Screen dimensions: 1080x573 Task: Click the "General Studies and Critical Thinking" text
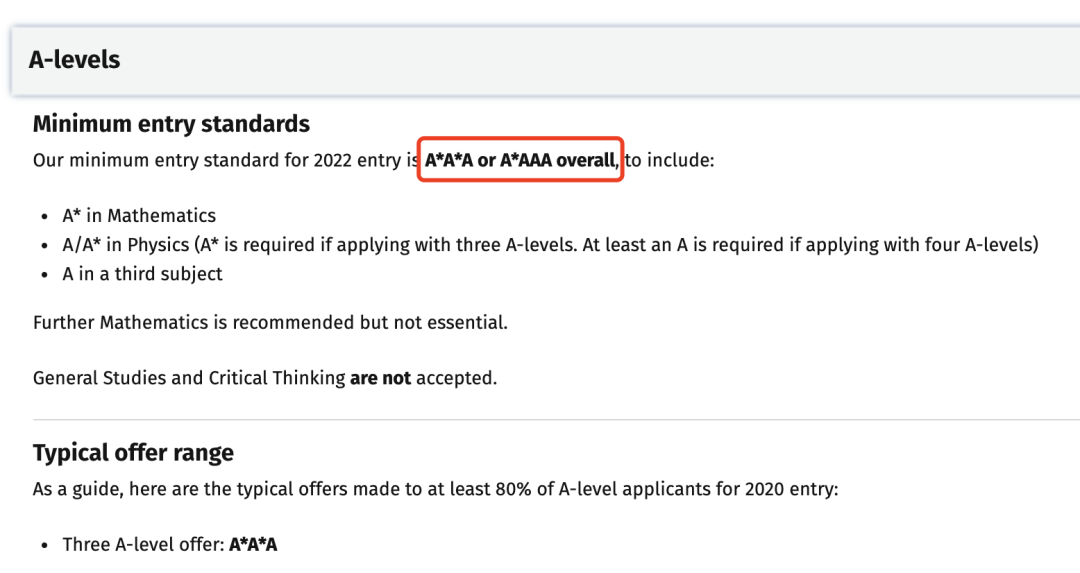pos(189,378)
